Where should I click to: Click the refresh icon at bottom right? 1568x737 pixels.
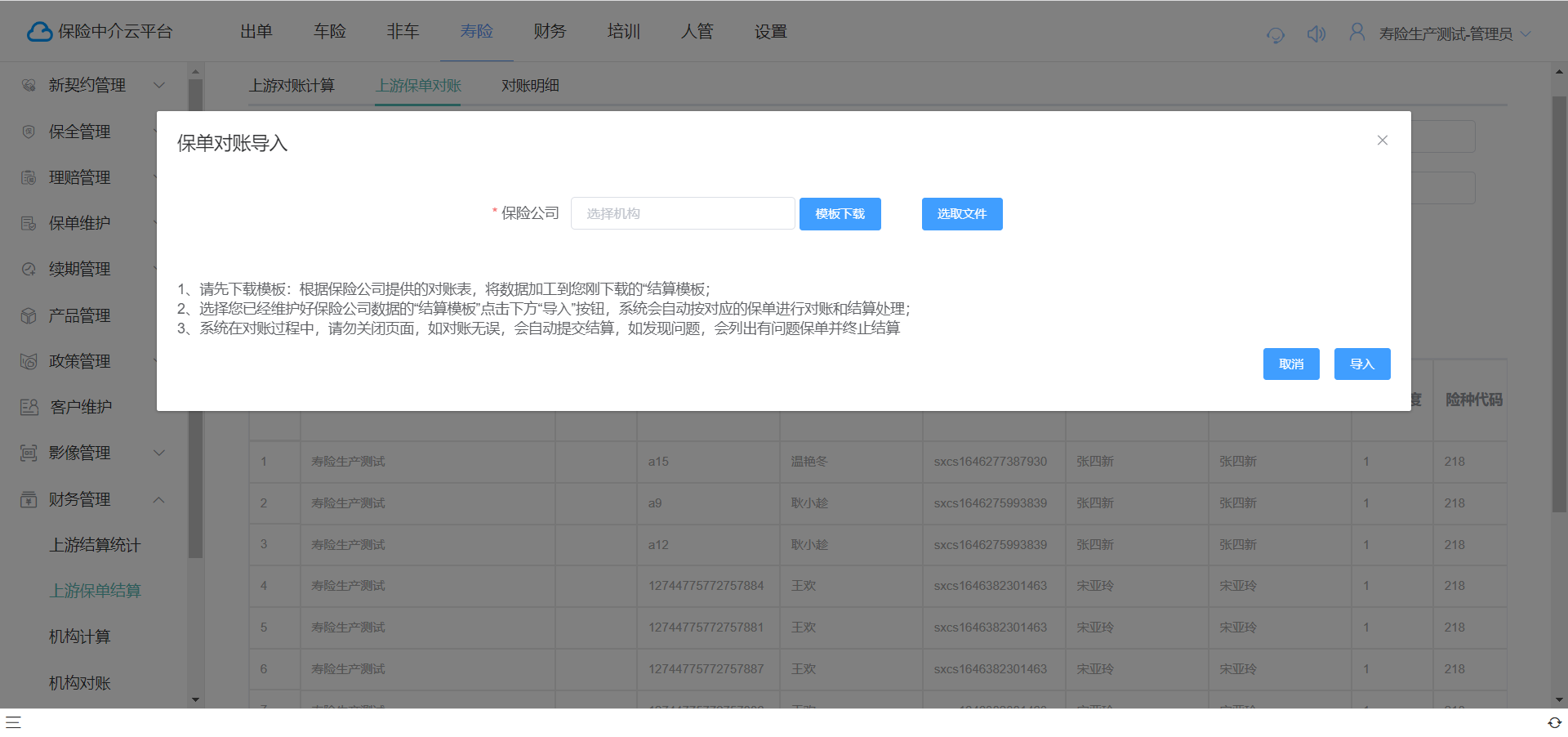point(1554,722)
